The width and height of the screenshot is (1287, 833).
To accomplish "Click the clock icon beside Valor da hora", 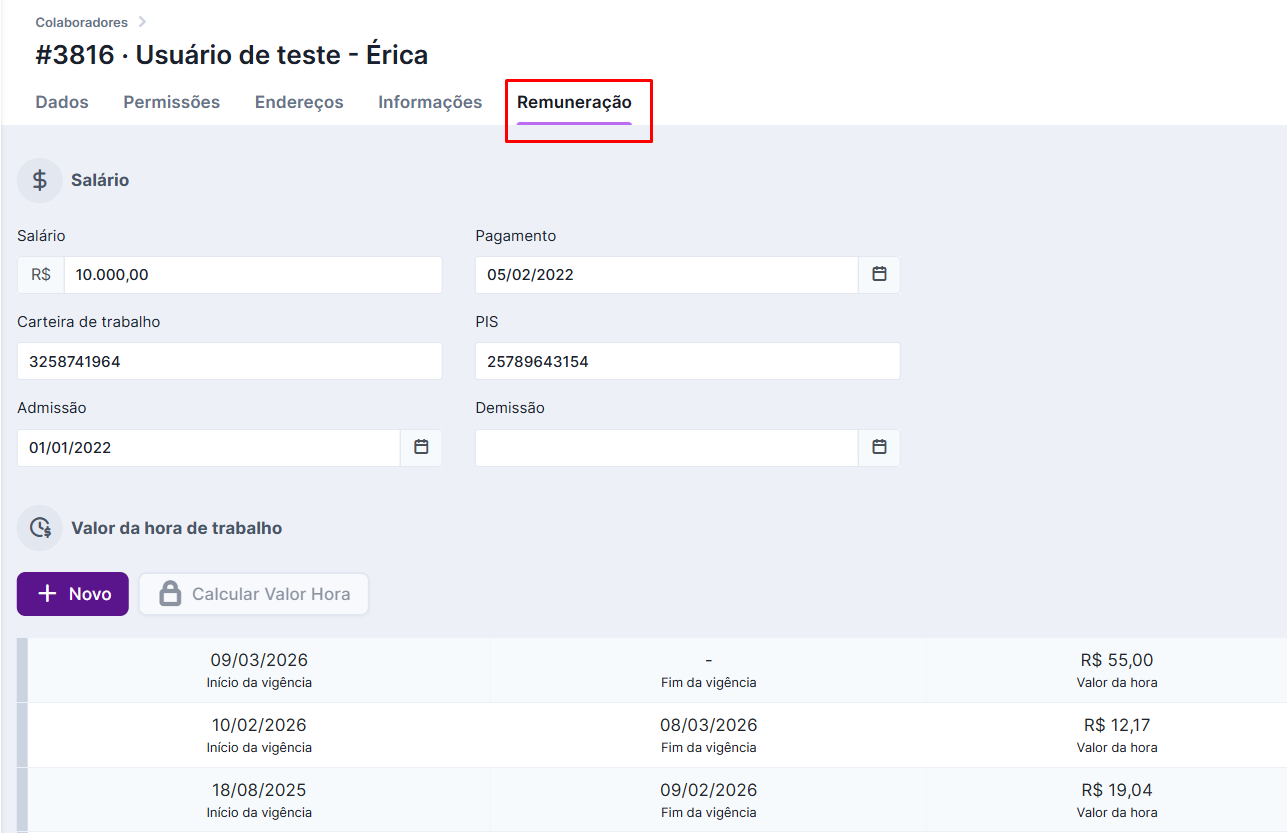I will tap(40, 528).
